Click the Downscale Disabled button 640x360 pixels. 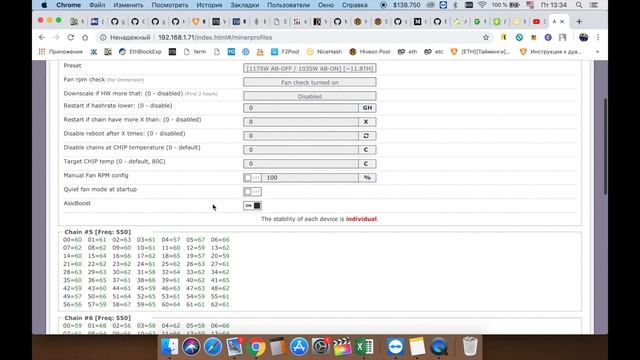pyautogui.click(x=309, y=96)
